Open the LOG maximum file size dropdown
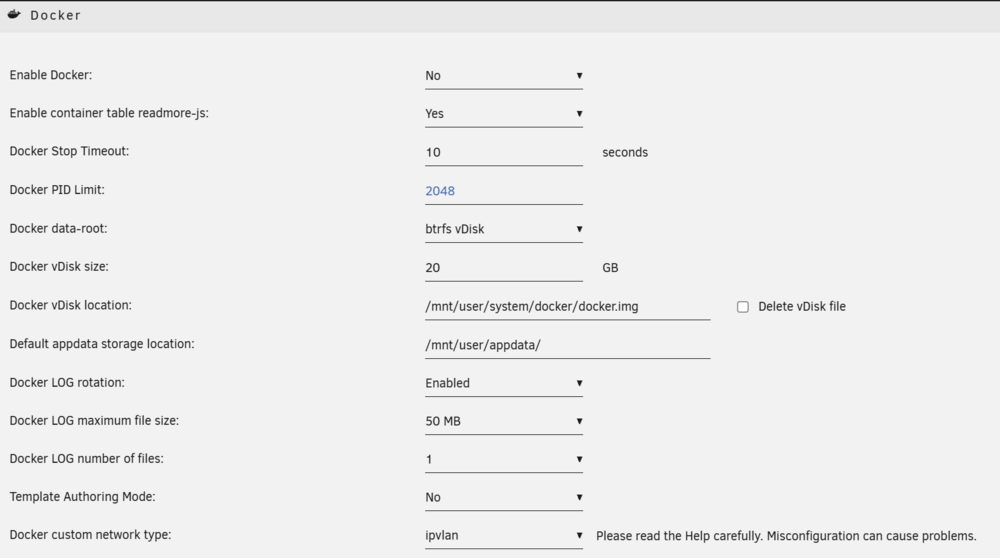The width and height of the screenshot is (1000, 558). 504,422
